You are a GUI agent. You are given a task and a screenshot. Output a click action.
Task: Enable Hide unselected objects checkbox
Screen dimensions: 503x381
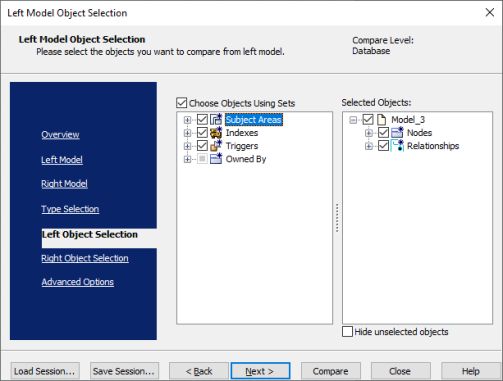click(347, 332)
